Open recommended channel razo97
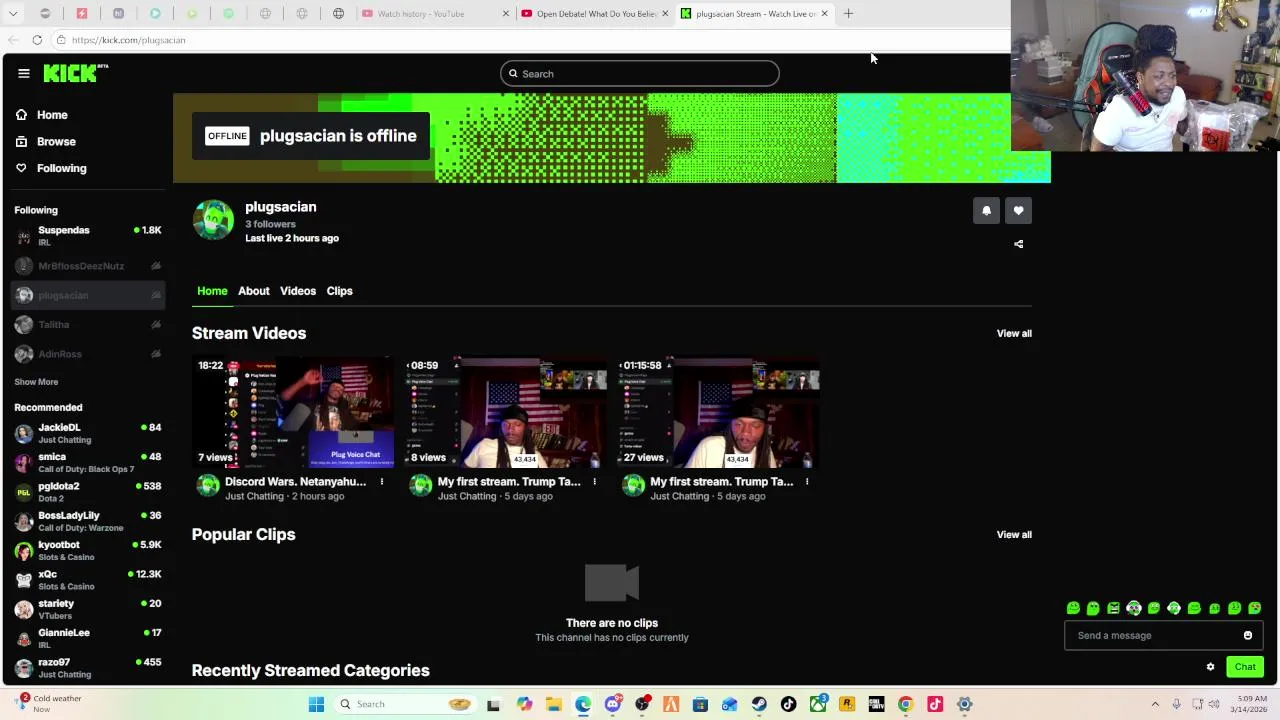This screenshot has width=1280, height=720. (x=88, y=668)
